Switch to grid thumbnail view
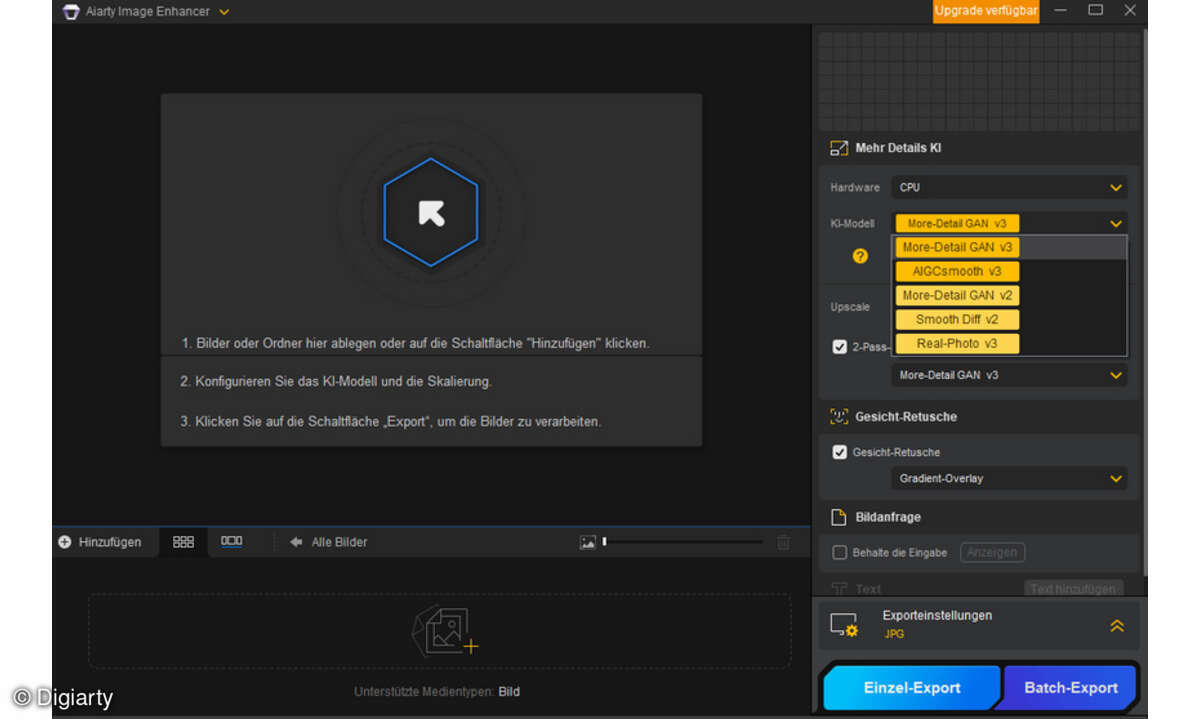1201x719 pixels. coord(183,541)
